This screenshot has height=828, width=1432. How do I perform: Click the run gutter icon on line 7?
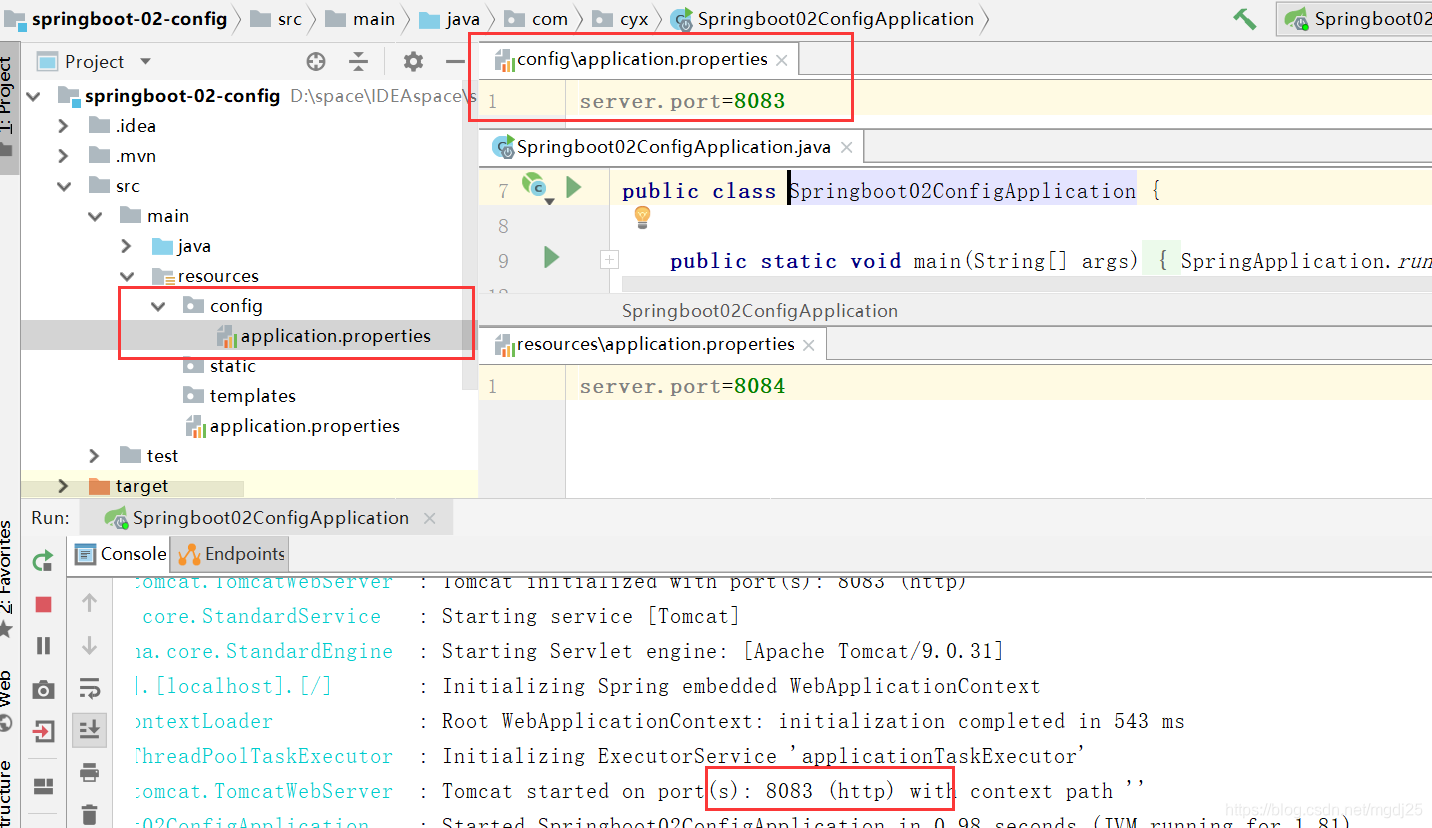click(x=574, y=187)
